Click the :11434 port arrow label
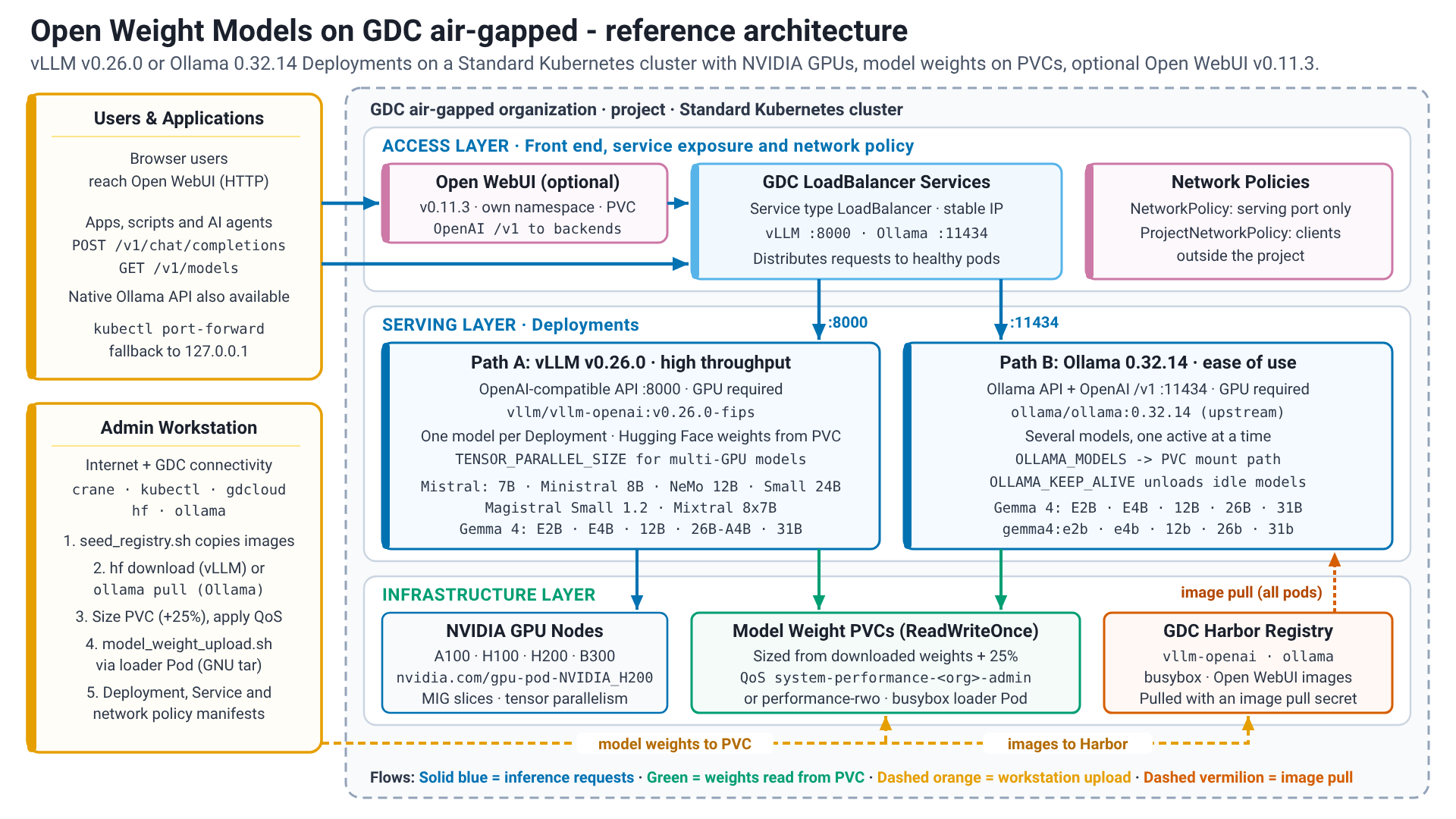 pyautogui.click(x=1034, y=322)
